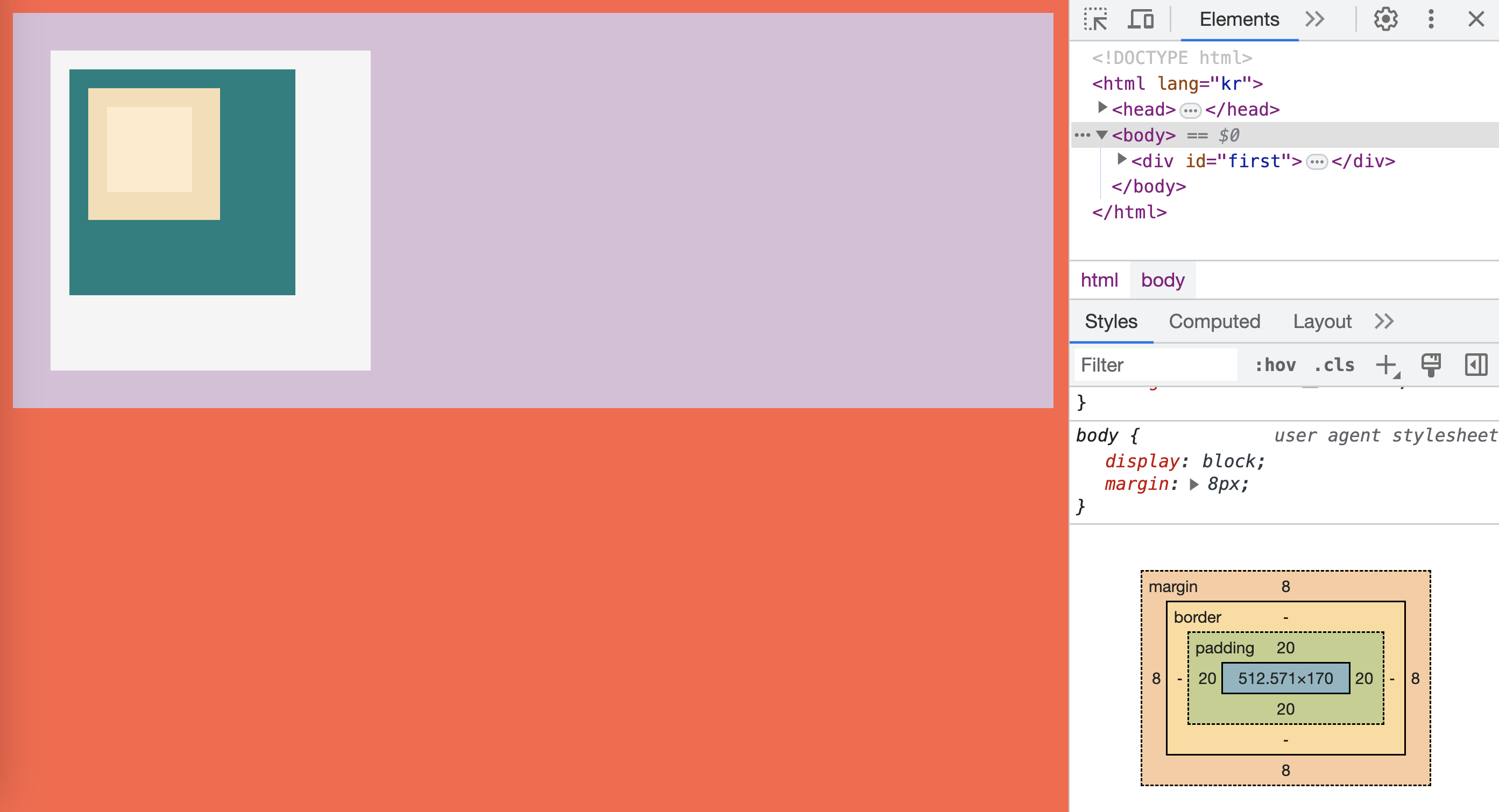Screen dimensions: 1499x812
Task: Click the new style rule plus icon
Action: click(x=1387, y=365)
